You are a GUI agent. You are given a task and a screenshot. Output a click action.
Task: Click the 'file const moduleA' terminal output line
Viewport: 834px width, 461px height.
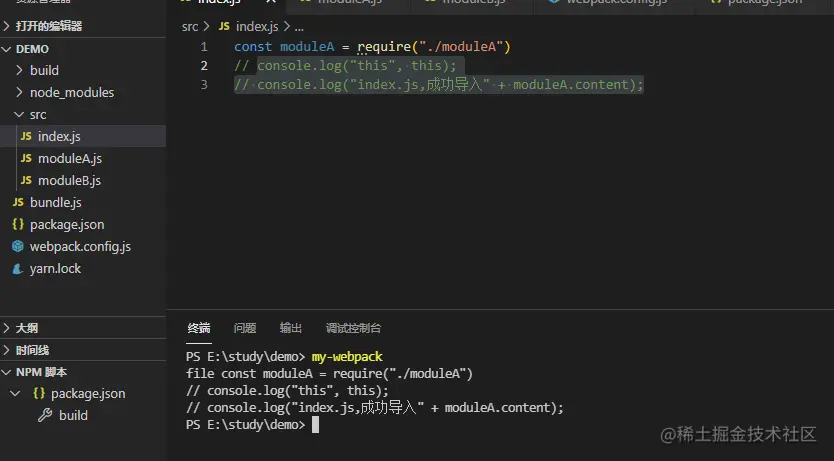pyautogui.click(x=329, y=374)
